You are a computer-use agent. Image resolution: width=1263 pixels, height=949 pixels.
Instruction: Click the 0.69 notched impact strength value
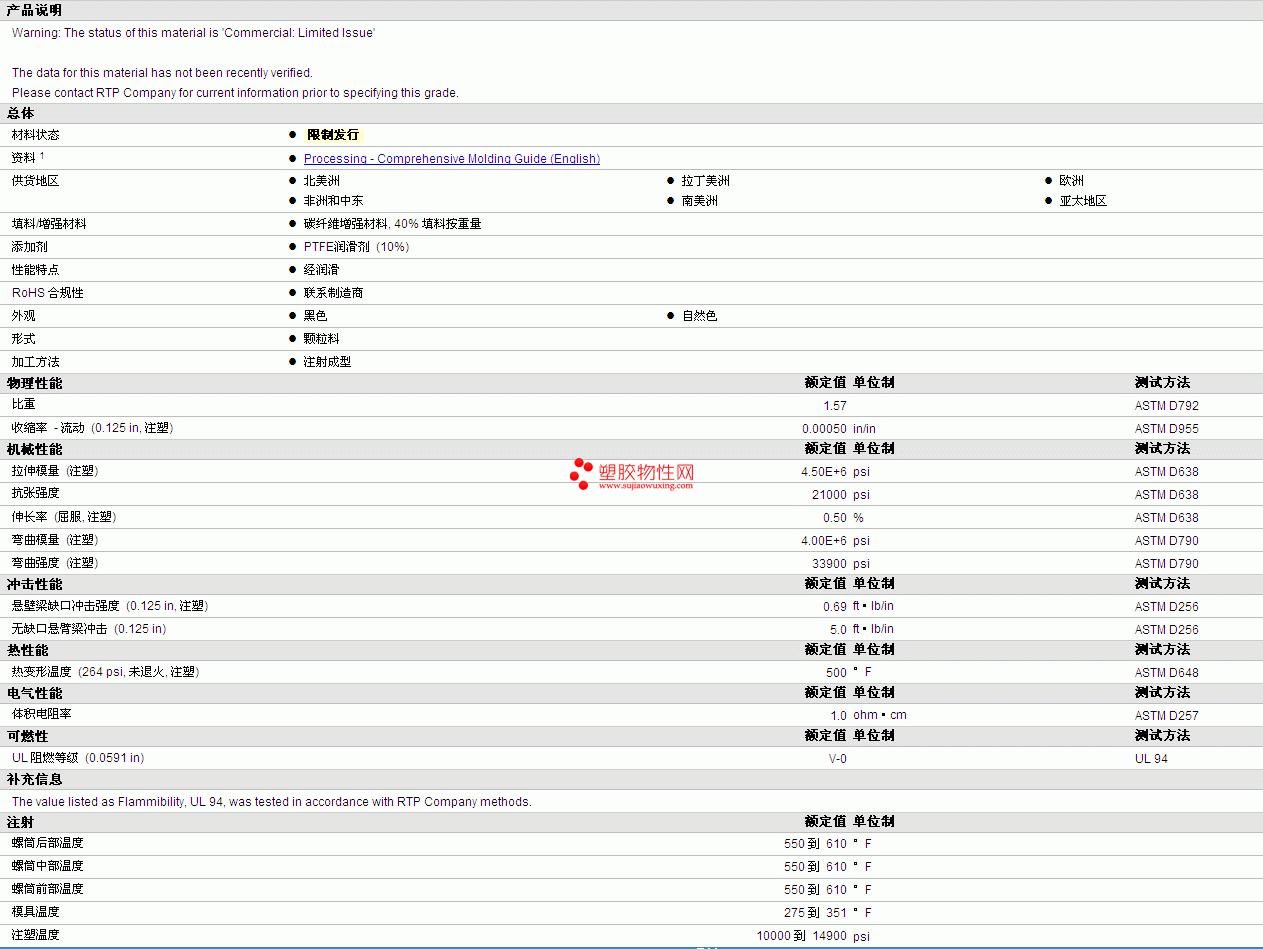[x=835, y=607]
